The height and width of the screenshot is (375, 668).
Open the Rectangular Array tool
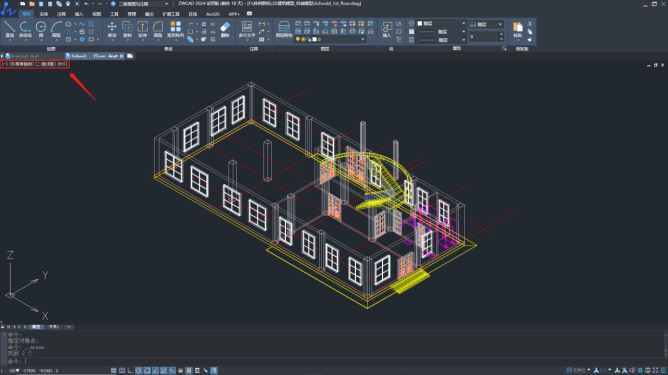pos(175,29)
